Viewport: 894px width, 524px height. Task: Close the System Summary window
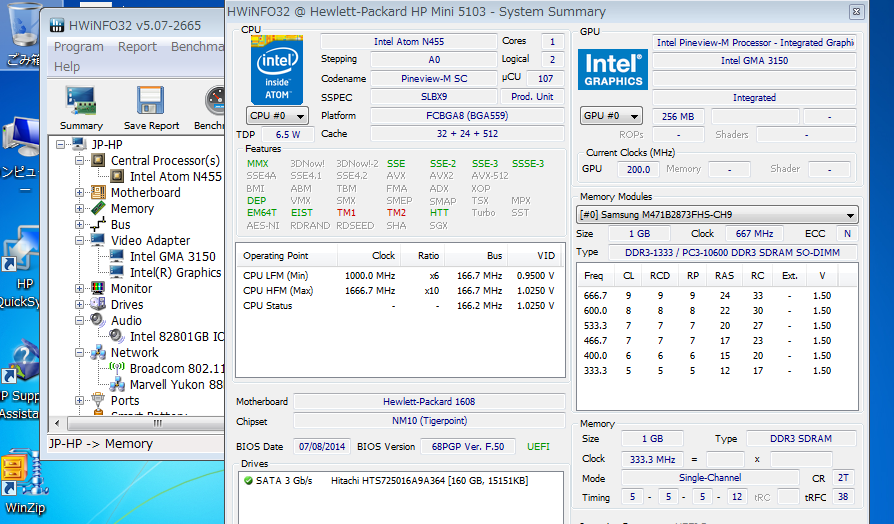[x=856, y=11]
